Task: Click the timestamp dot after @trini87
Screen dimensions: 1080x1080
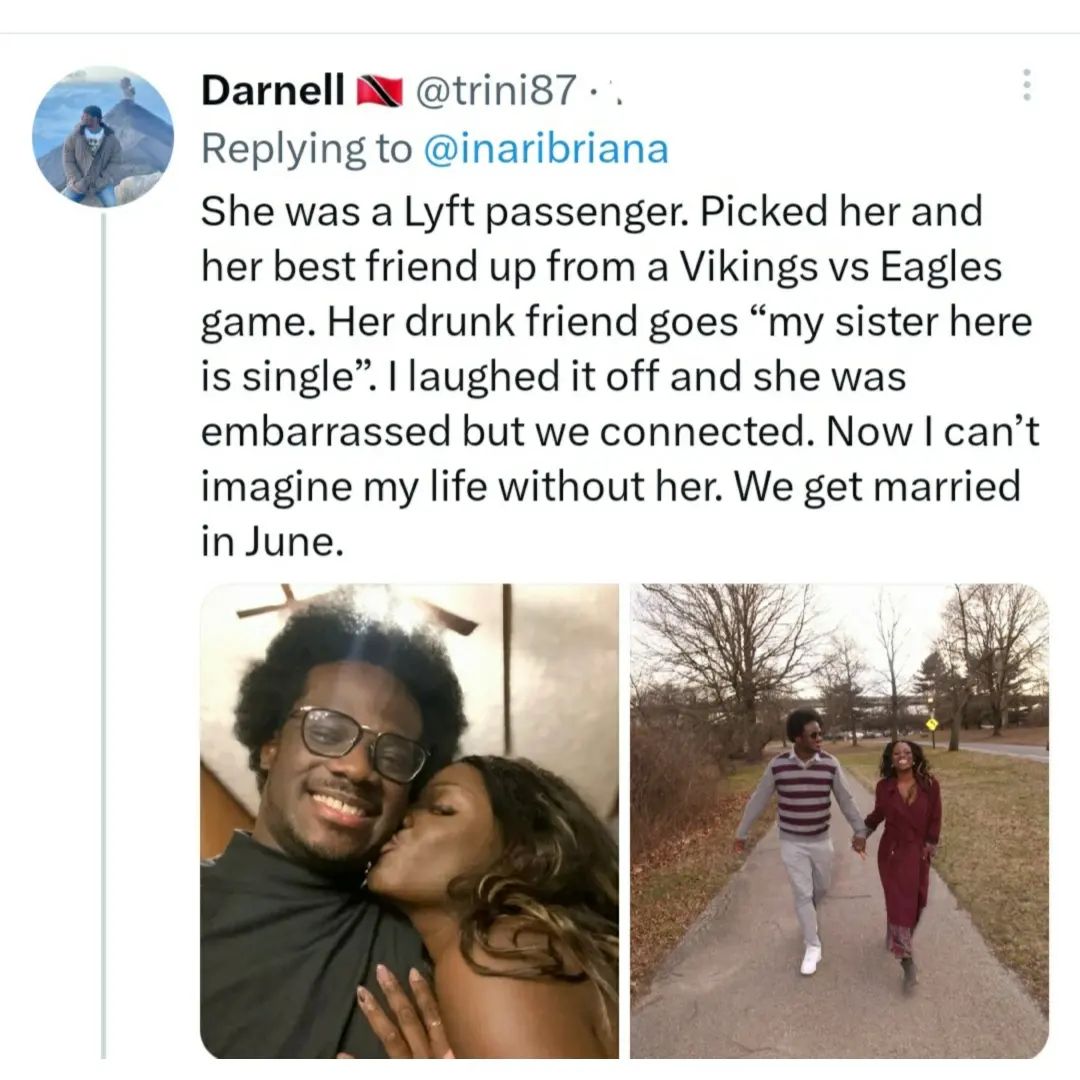Action: point(593,91)
